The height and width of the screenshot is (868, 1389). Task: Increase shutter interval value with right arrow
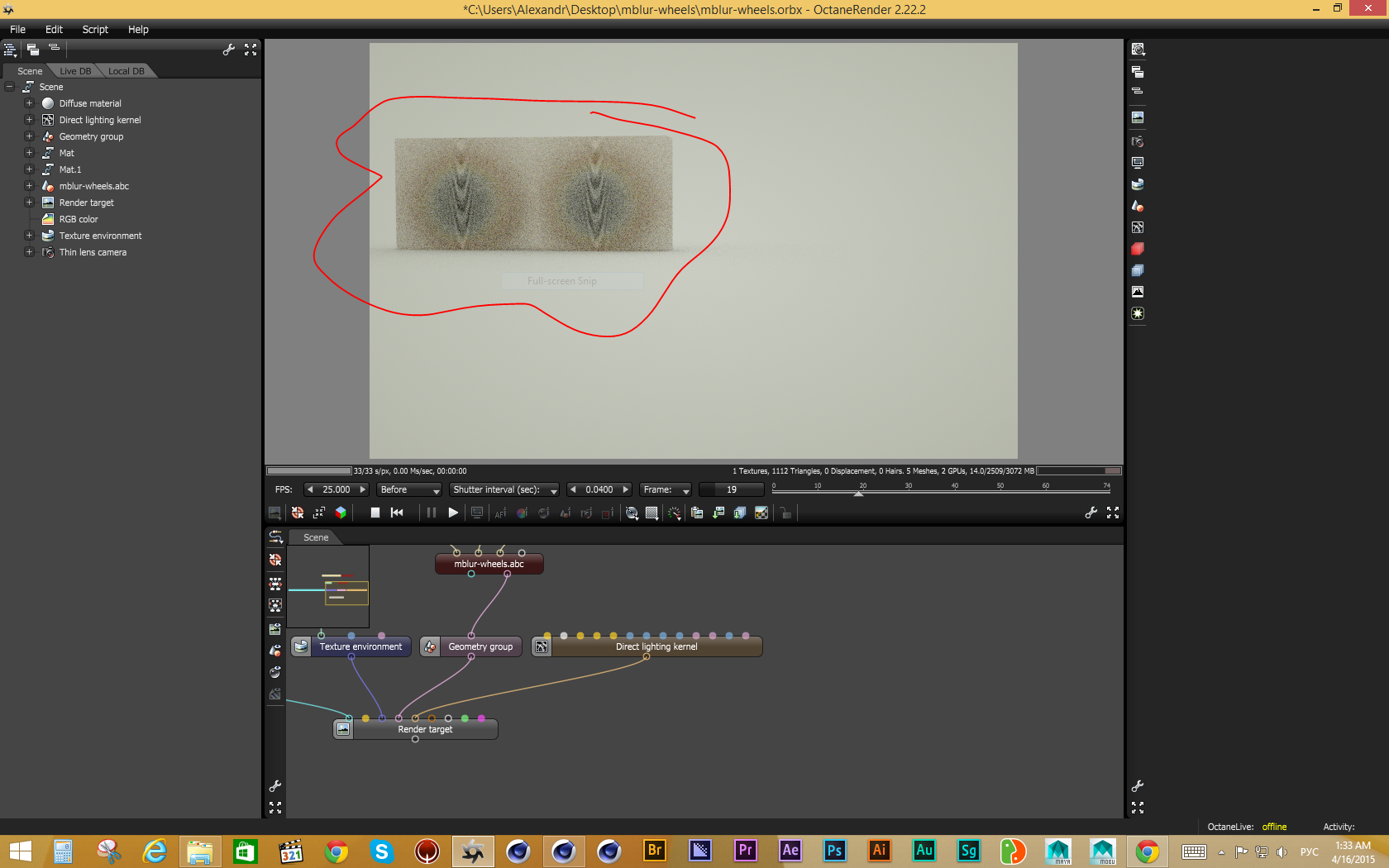click(626, 489)
